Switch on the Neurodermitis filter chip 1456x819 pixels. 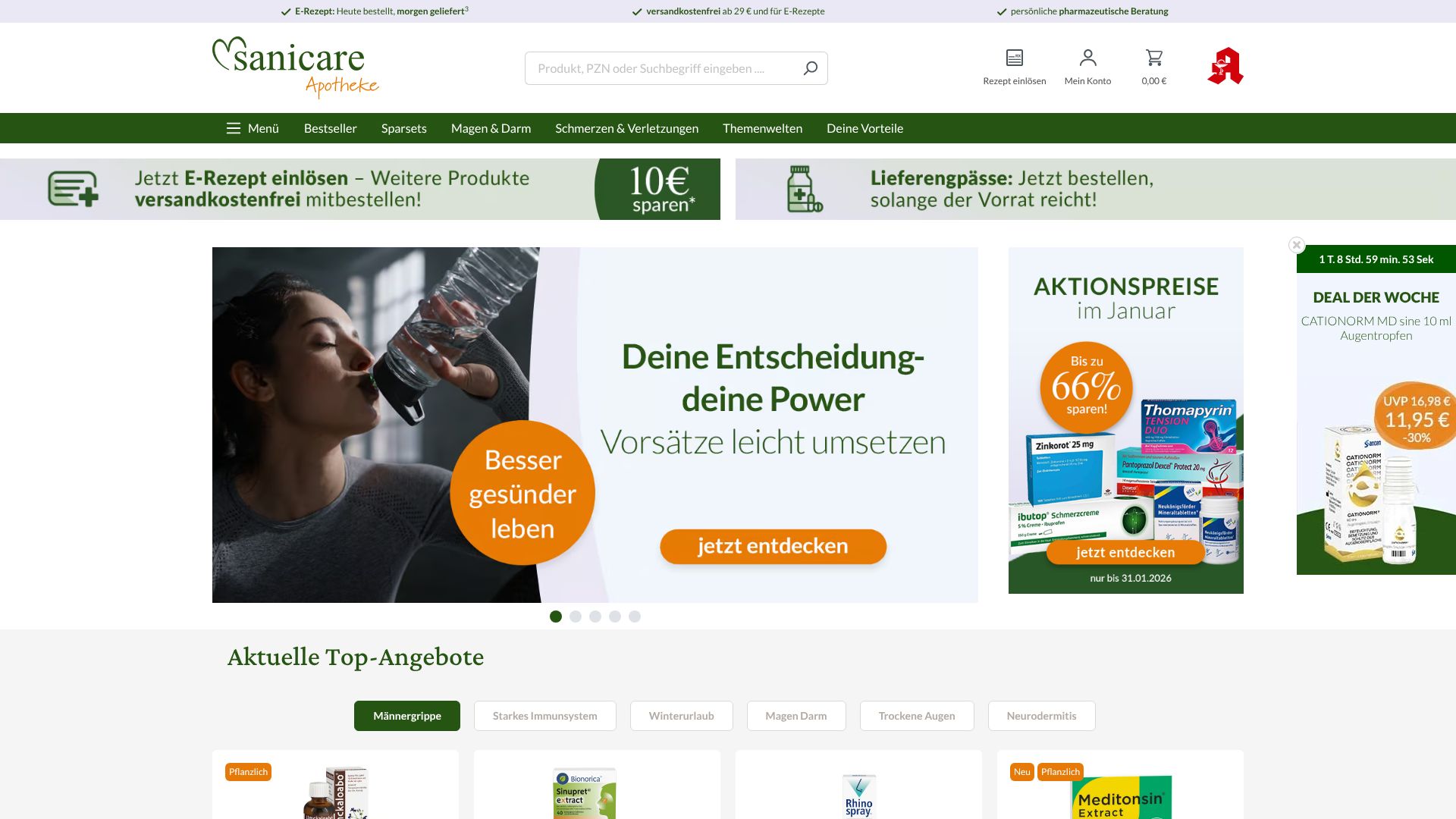click(x=1040, y=715)
